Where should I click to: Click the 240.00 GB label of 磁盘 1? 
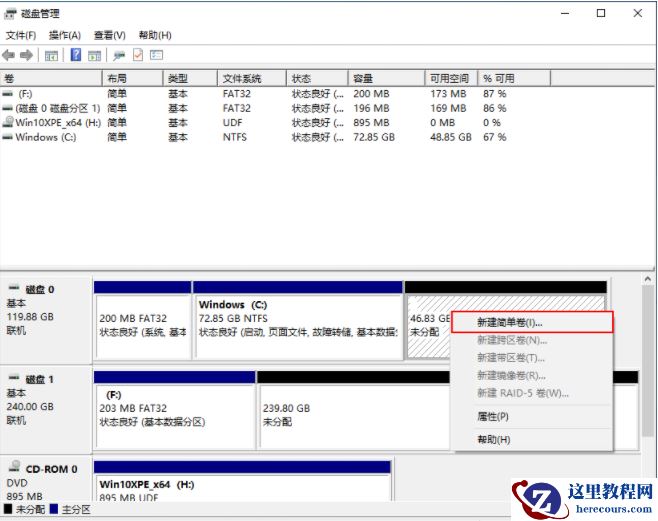click(30, 406)
